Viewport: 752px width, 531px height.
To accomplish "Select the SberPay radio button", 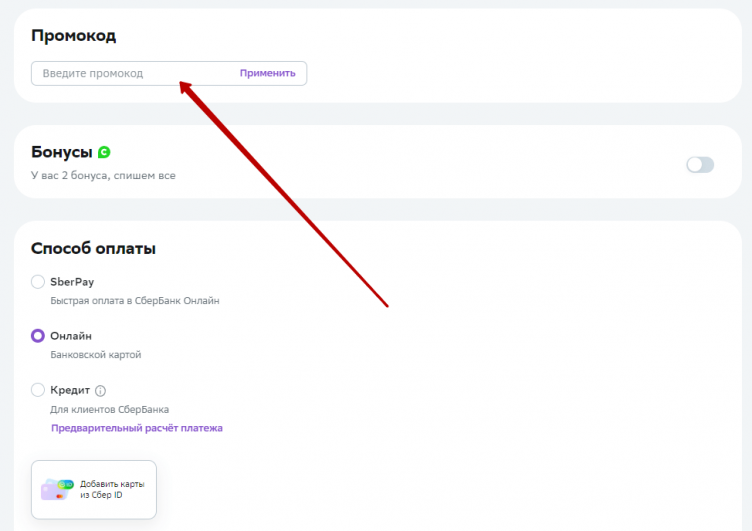I will 38,282.
